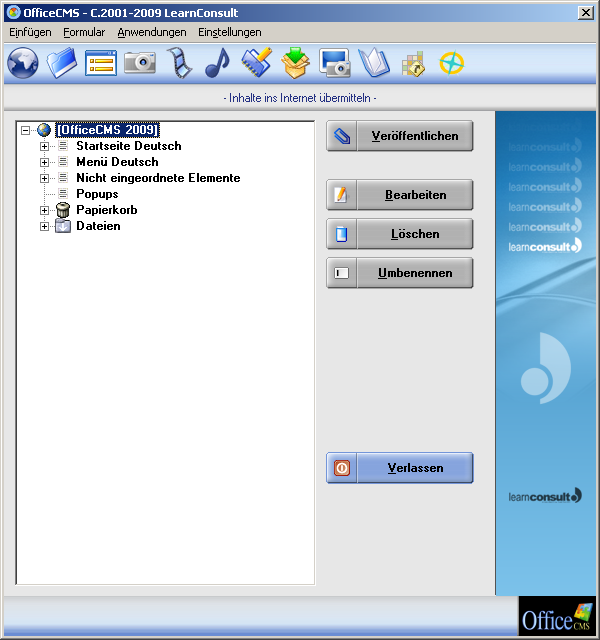Select Menü Deutsch in the tree
This screenshot has height=640, width=600.
click(x=117, y=162)
